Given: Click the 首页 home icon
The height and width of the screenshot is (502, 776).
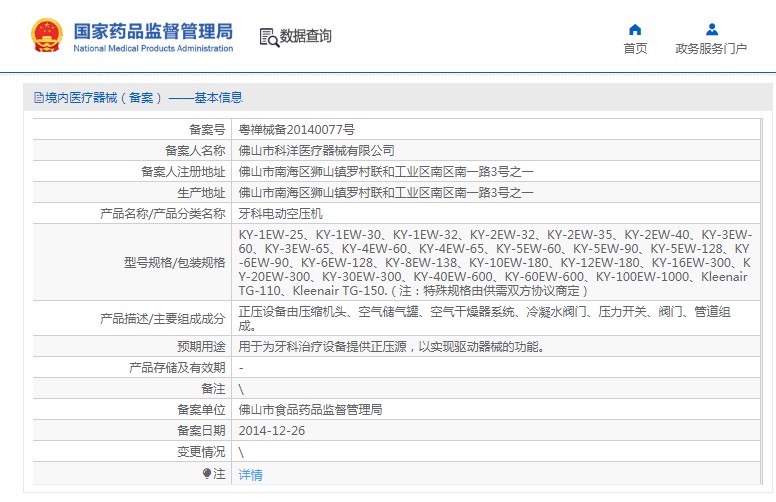Looking at the screenshot, I should pos(635,30).
